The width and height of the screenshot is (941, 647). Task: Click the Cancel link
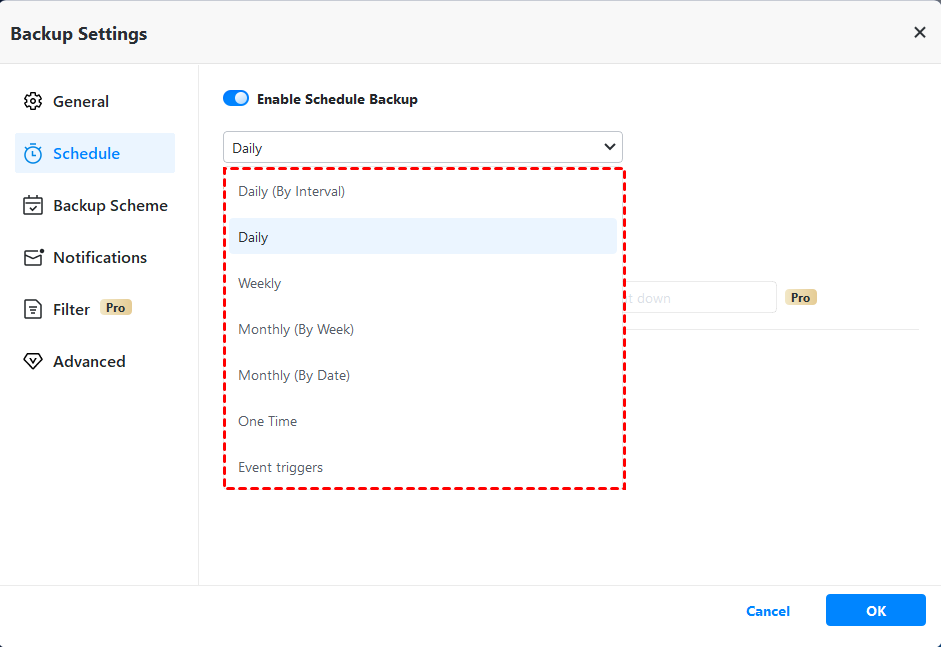(768, 611)
